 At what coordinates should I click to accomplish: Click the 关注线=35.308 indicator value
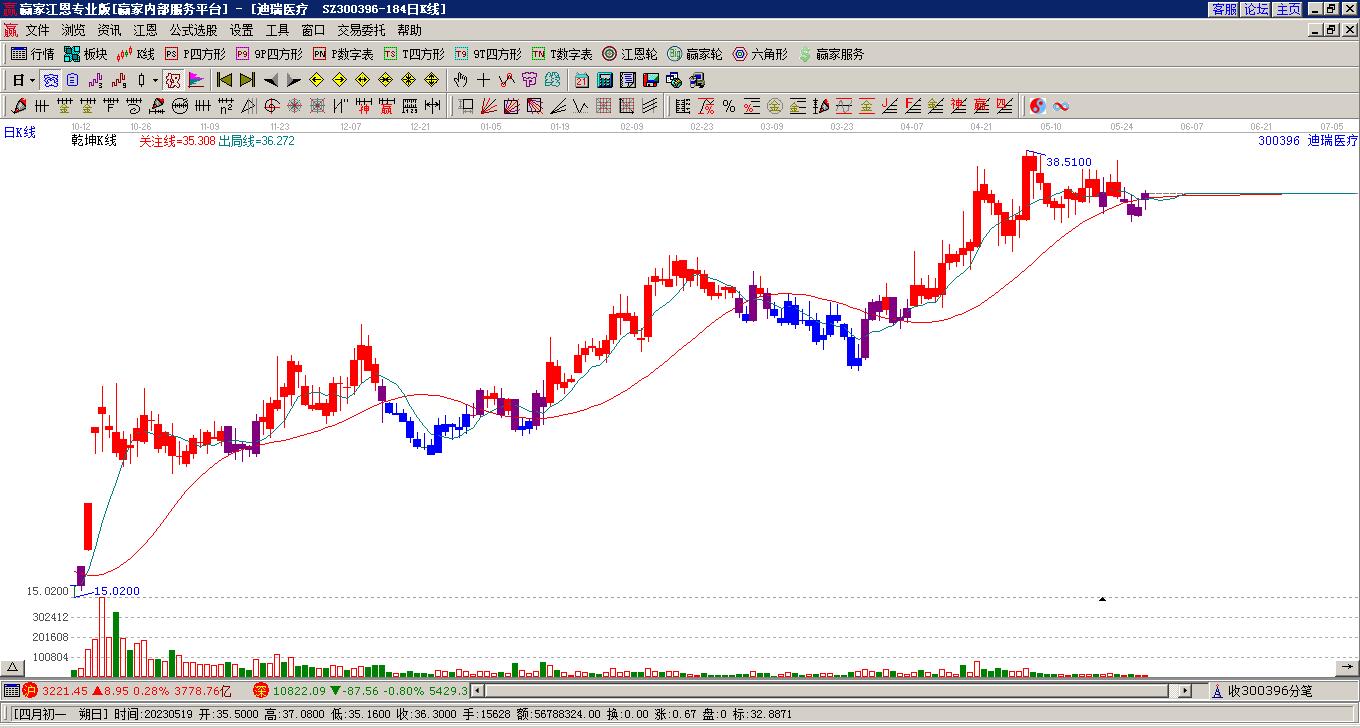click(x=177, y=141)
